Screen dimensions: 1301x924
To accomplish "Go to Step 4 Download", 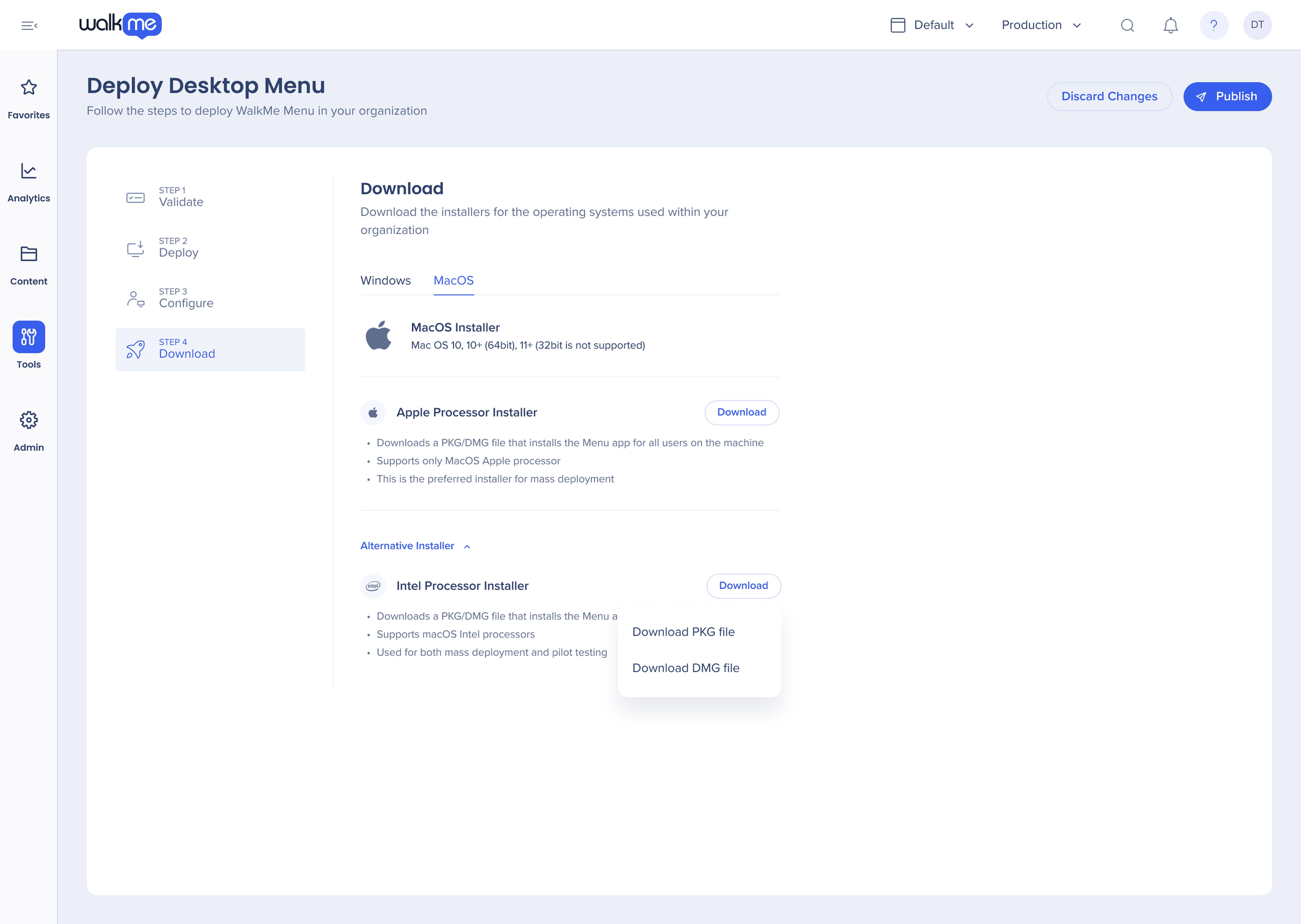I will [x=211, y=349].
